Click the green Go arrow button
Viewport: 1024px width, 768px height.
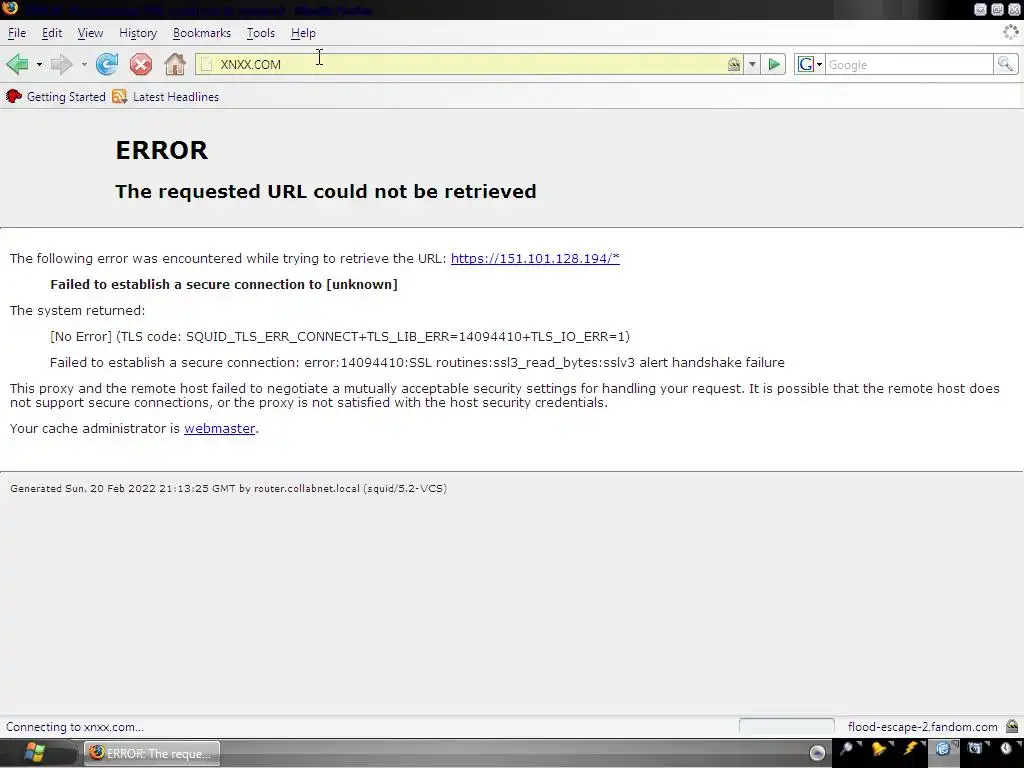(x=774, y=64)
